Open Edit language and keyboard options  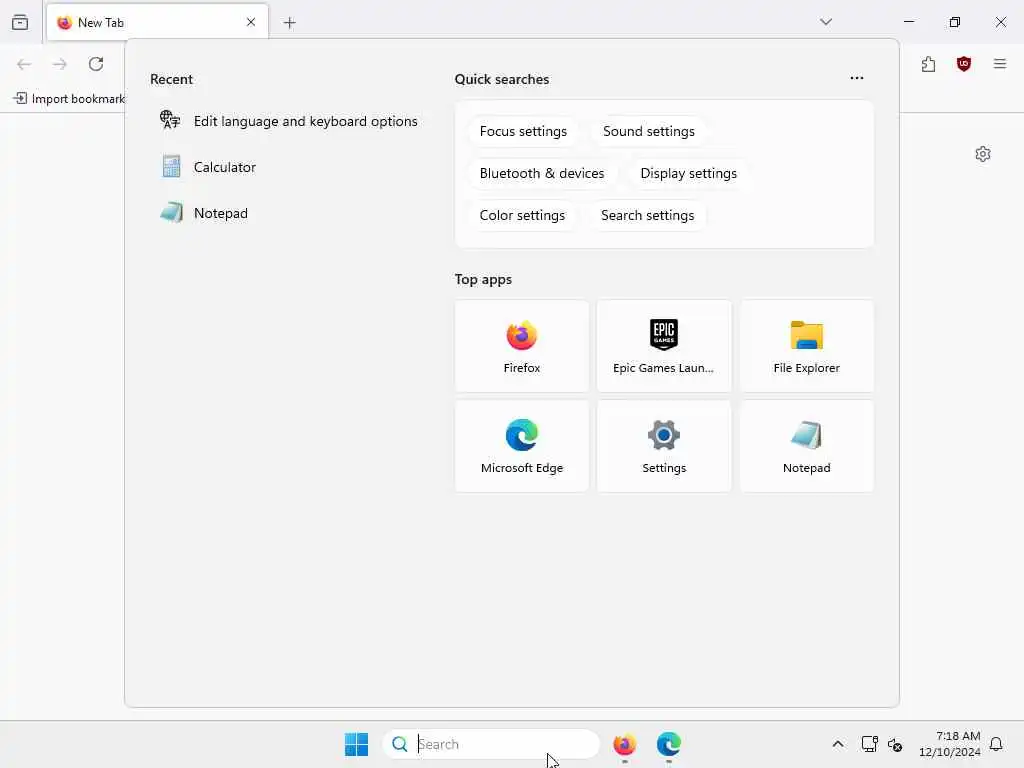pyautogui.click(x=288, y=121)
